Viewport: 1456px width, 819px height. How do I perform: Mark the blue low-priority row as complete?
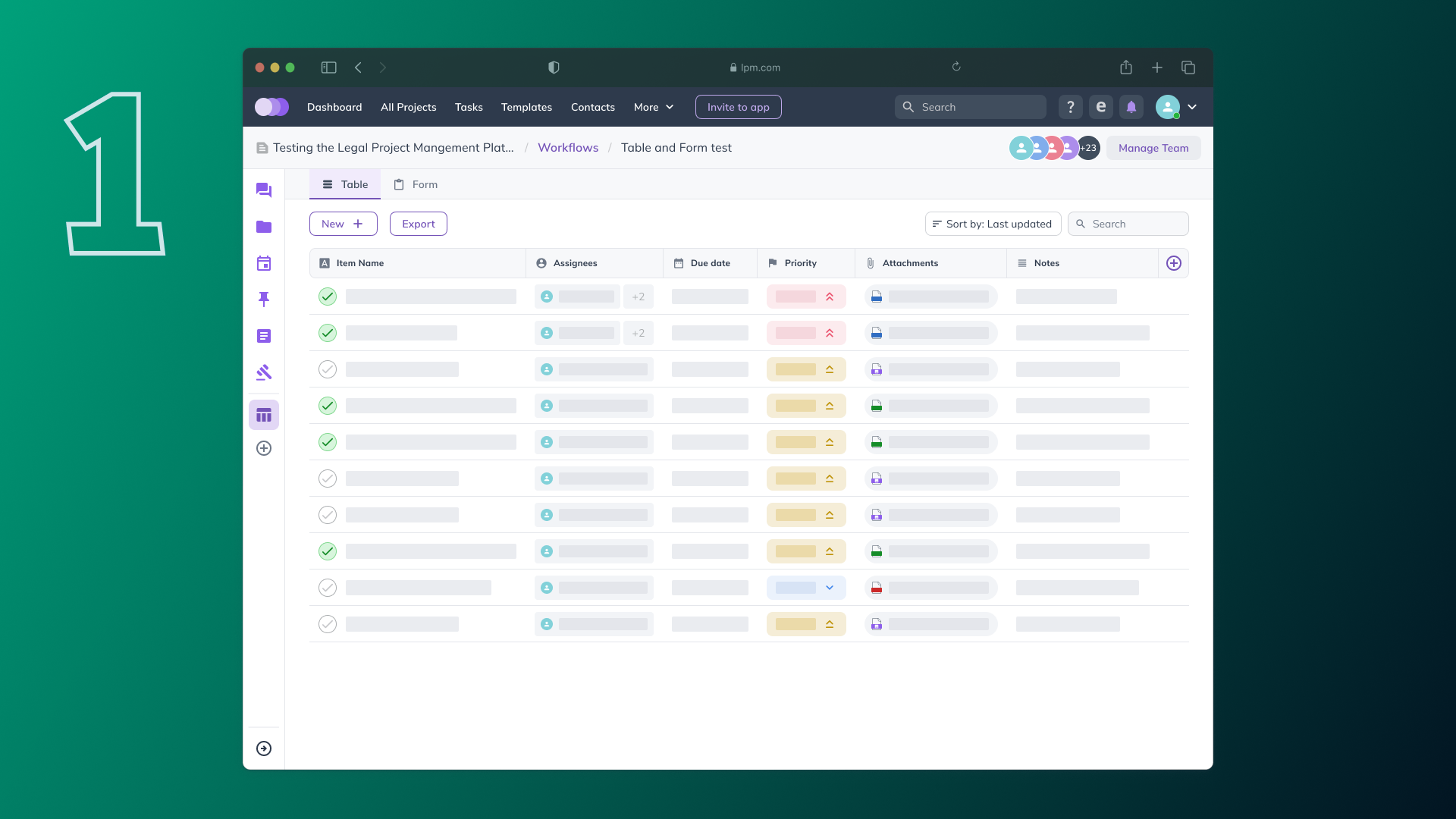328,588
